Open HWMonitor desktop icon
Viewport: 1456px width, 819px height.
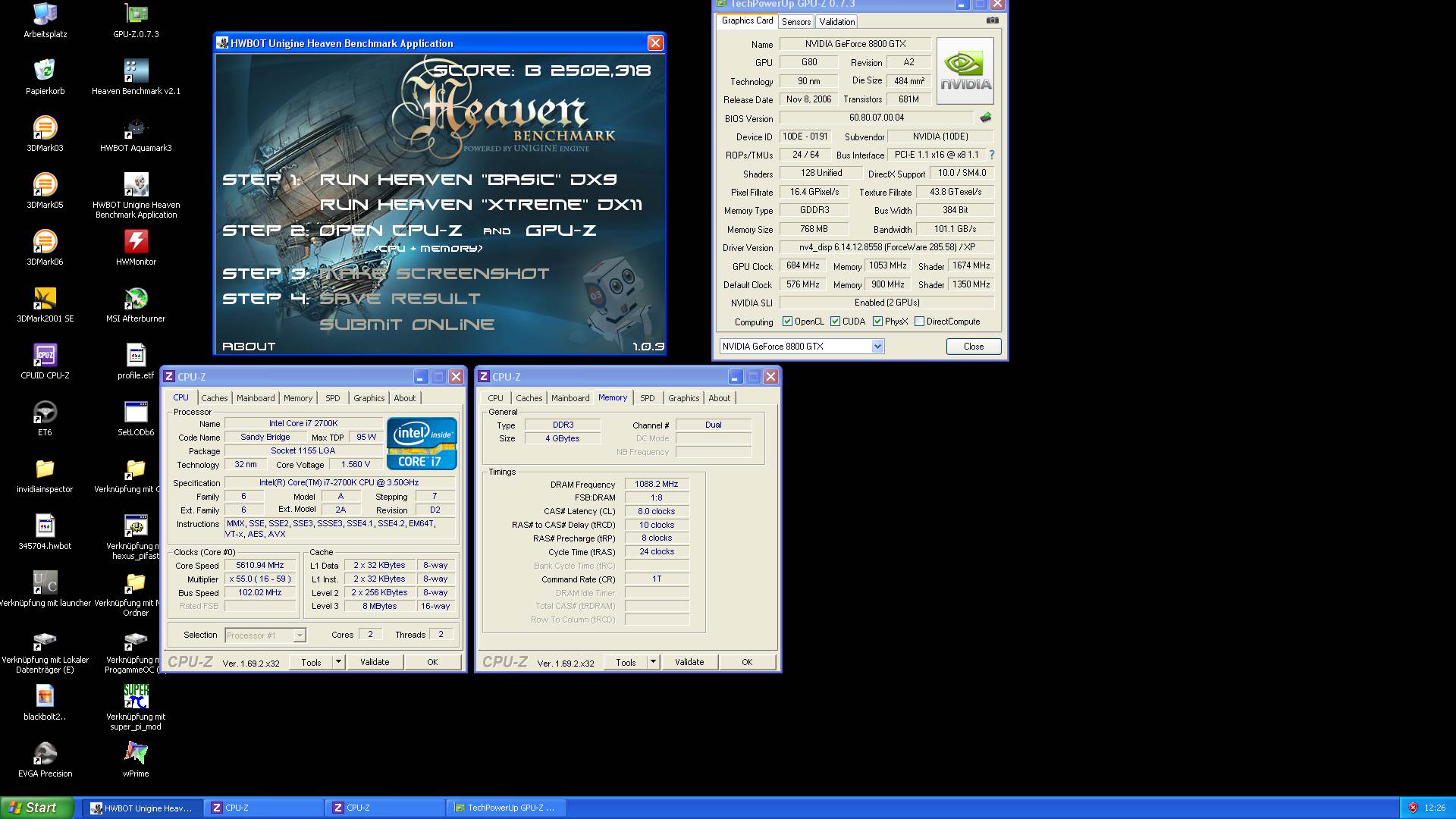click(136, 247)
